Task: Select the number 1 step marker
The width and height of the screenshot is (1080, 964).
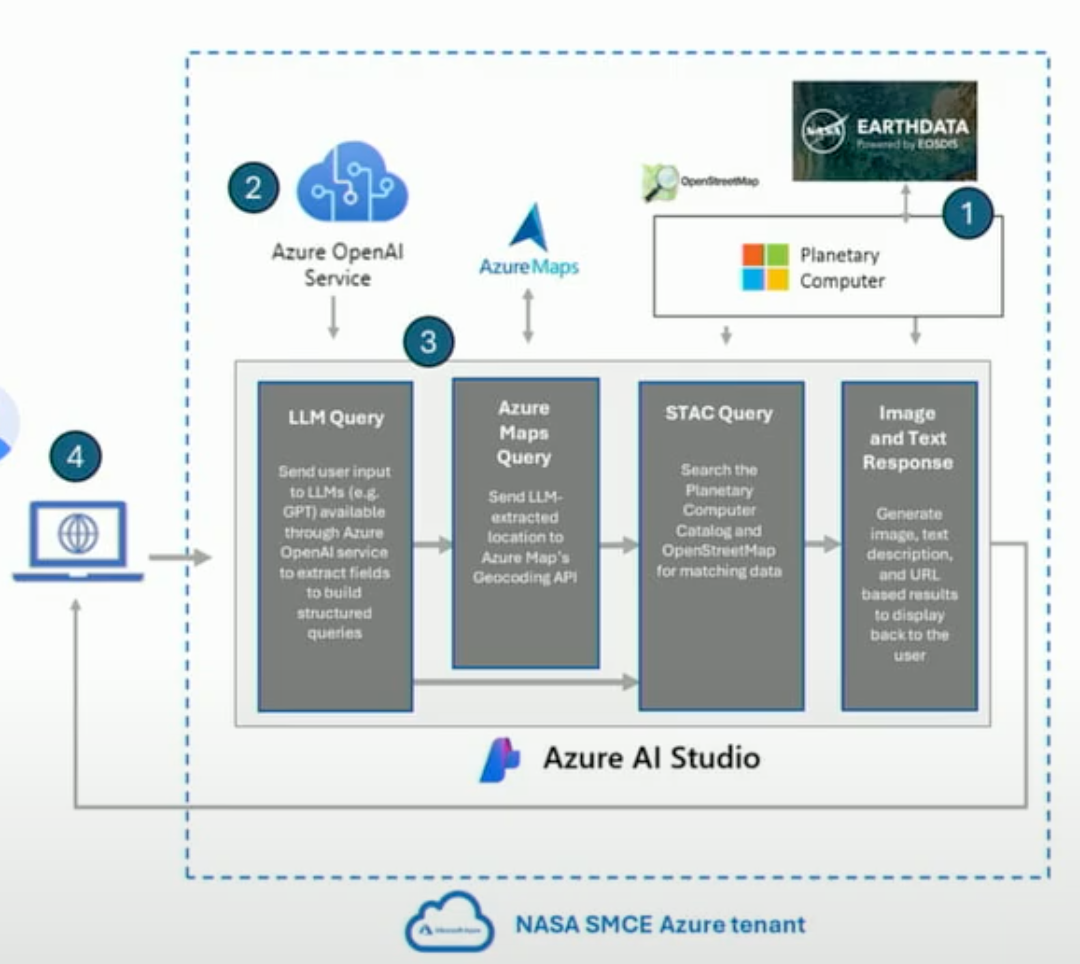Action: (966, 213)
